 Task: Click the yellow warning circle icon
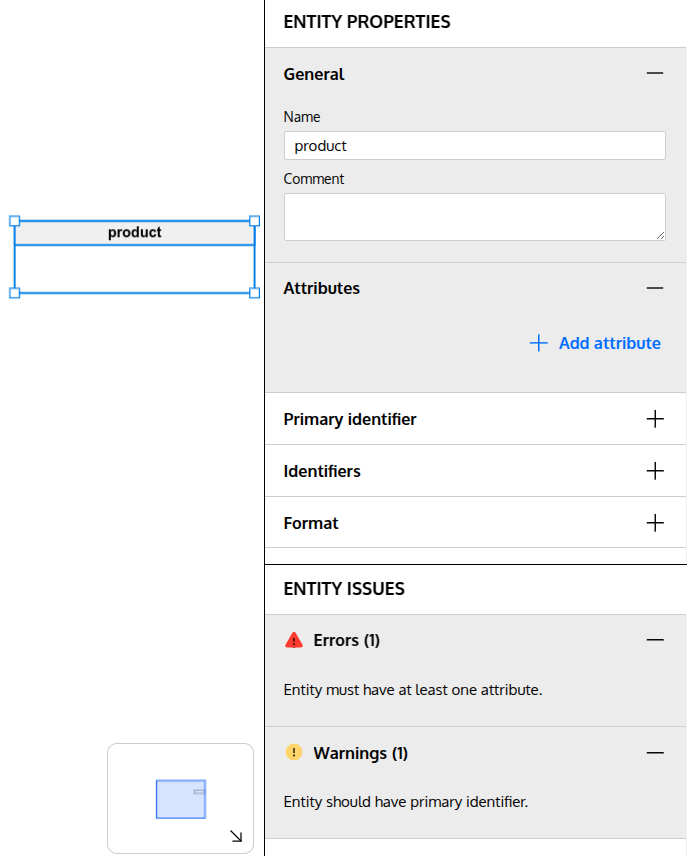[x=293, y=752]
